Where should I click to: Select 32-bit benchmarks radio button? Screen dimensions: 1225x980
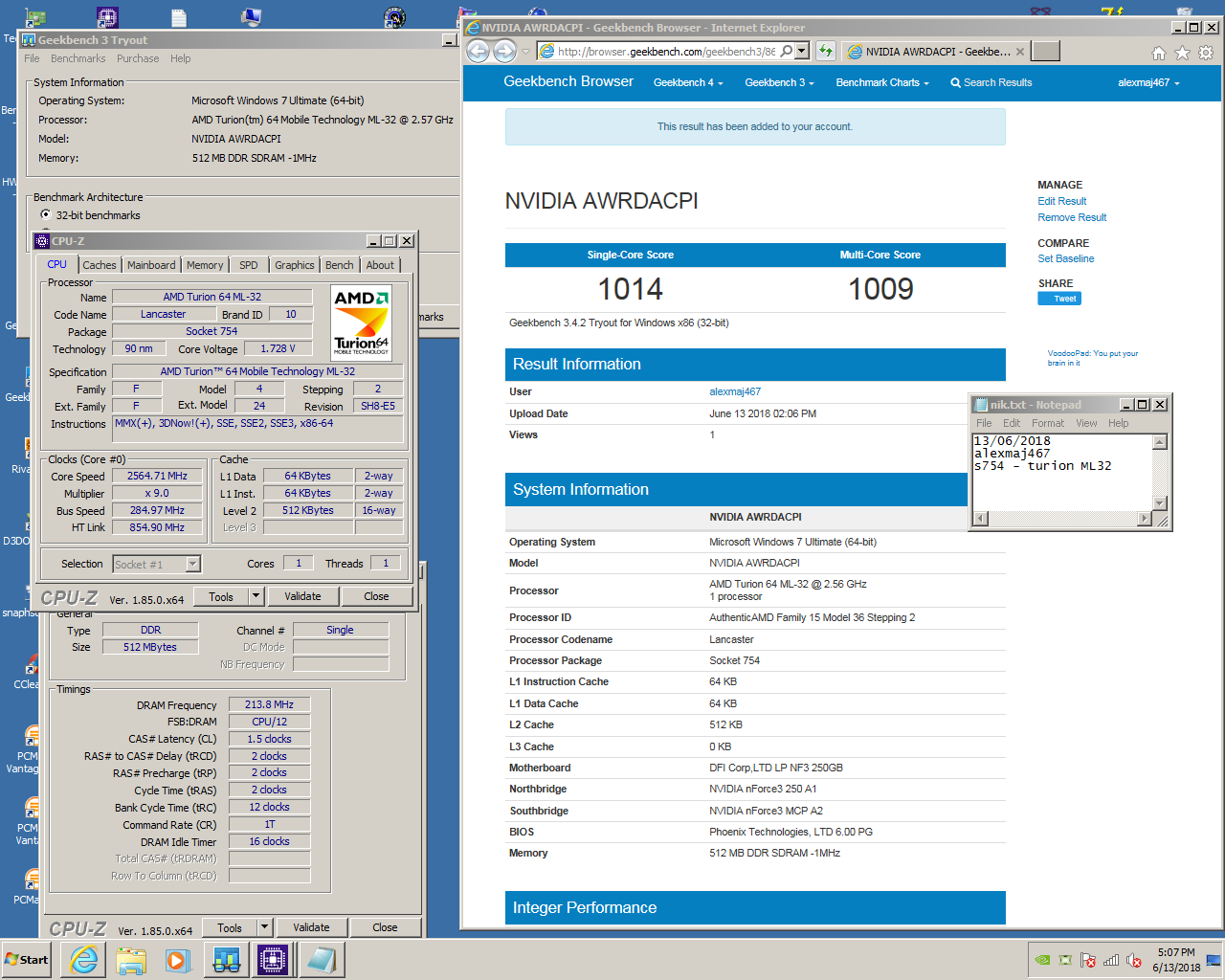45,215
